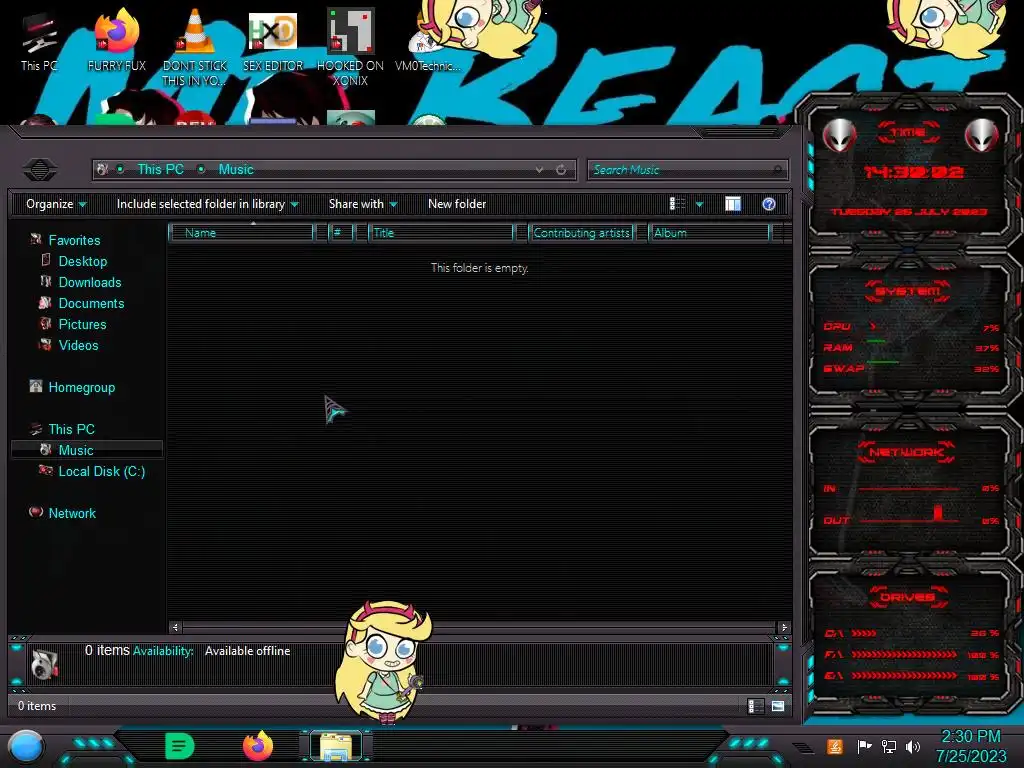Refresh the Music folder view

coord(561,170)
